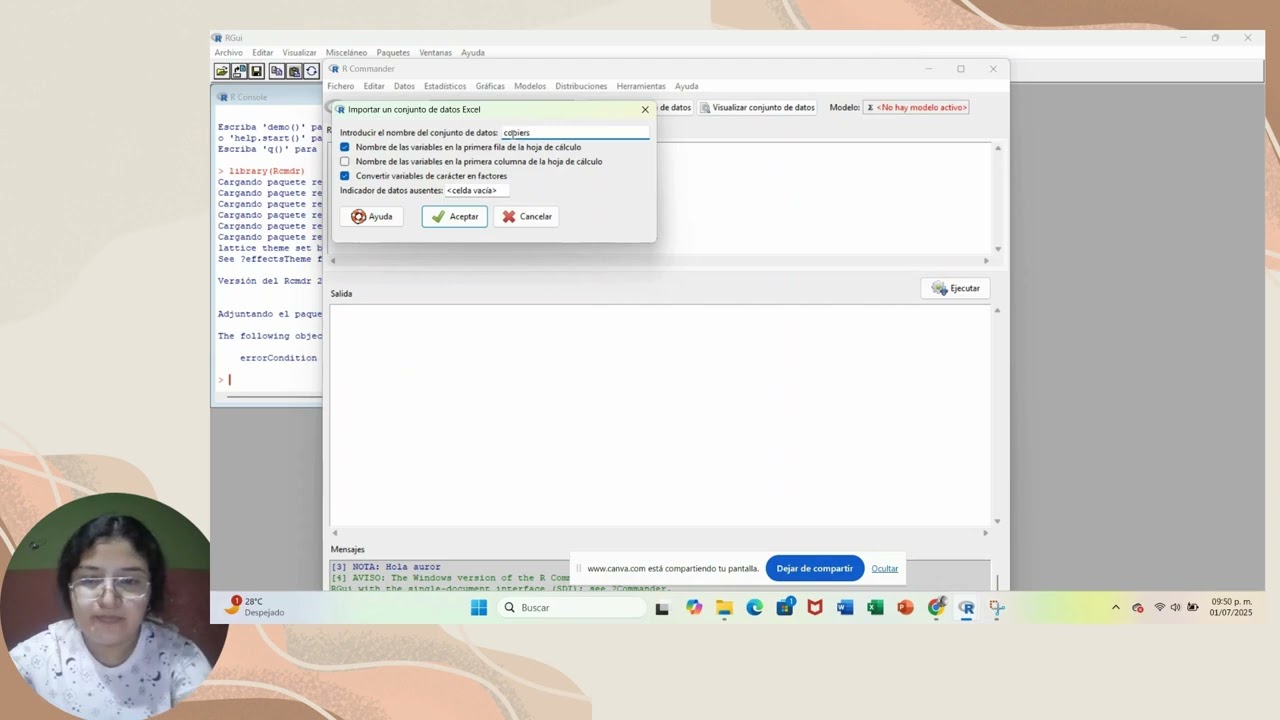Open Copilot icon on taskbar
This screenshot has width=1280, height=720.
pos(694,607)
